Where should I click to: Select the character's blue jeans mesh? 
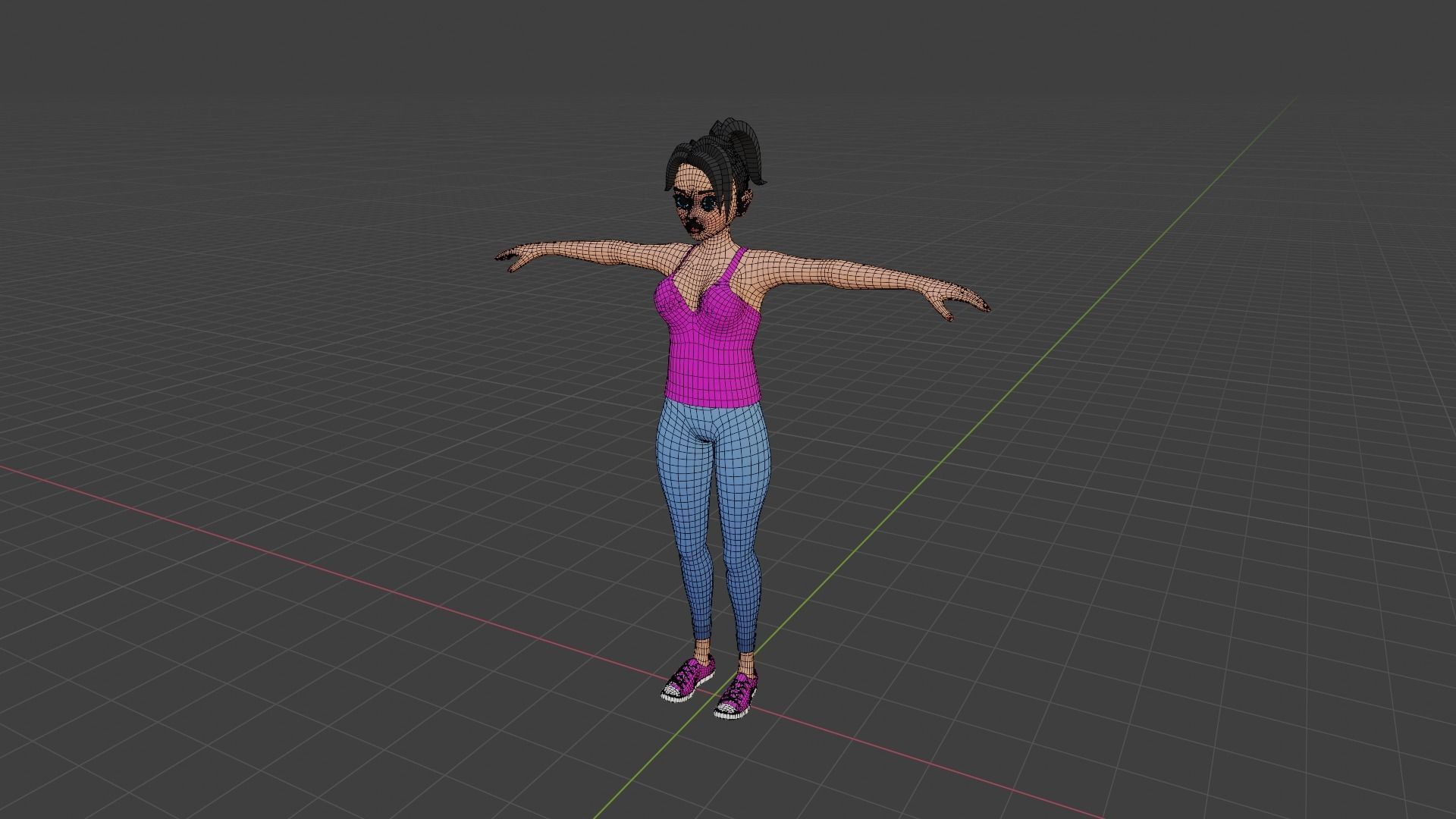[711, 523]
